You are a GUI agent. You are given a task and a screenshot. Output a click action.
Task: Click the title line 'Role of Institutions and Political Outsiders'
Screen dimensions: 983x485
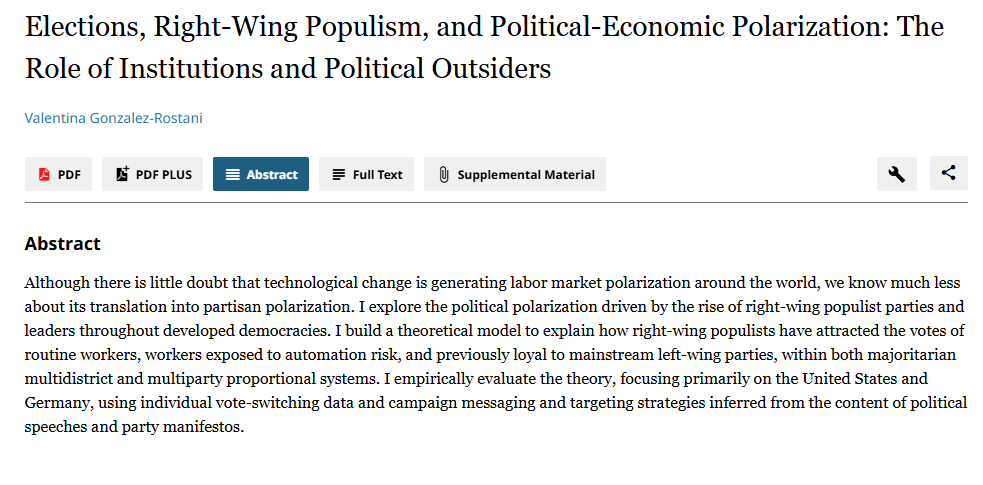pos(288,69)
